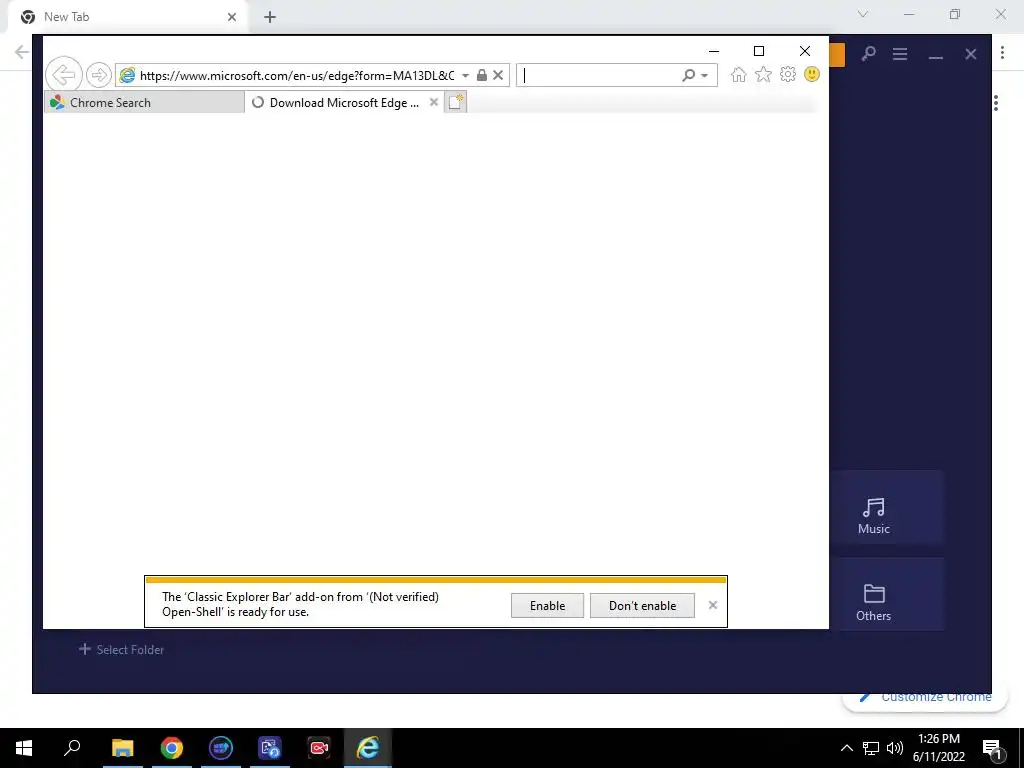Image resolution: width=1024 pixels, height=768 pixels.
Task: Open a new tab in Internet Explorer
Action: coord(456,102)
